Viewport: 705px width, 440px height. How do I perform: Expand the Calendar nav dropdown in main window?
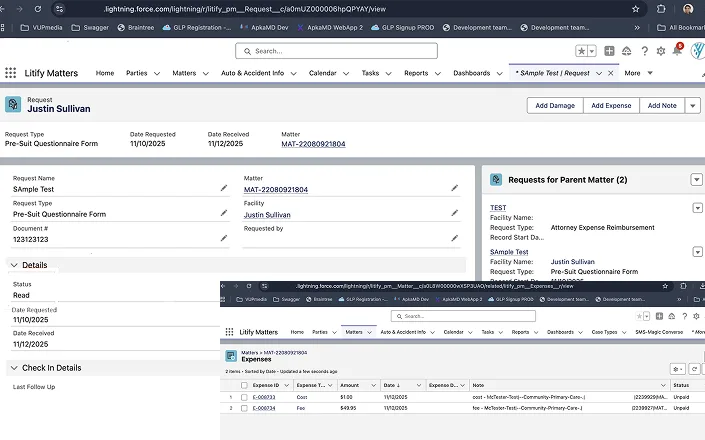(346, 73)
